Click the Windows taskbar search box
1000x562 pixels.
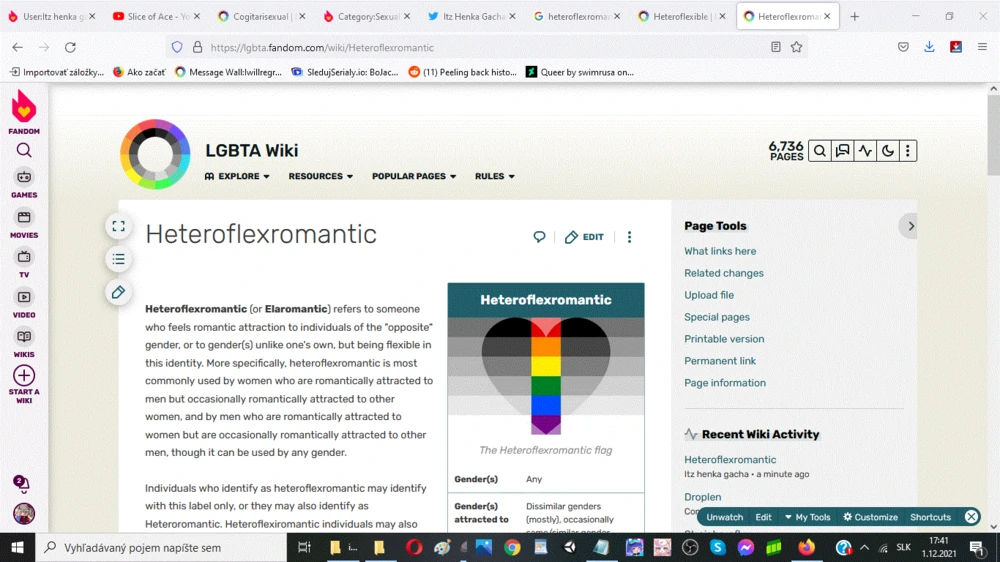[161, 547]
